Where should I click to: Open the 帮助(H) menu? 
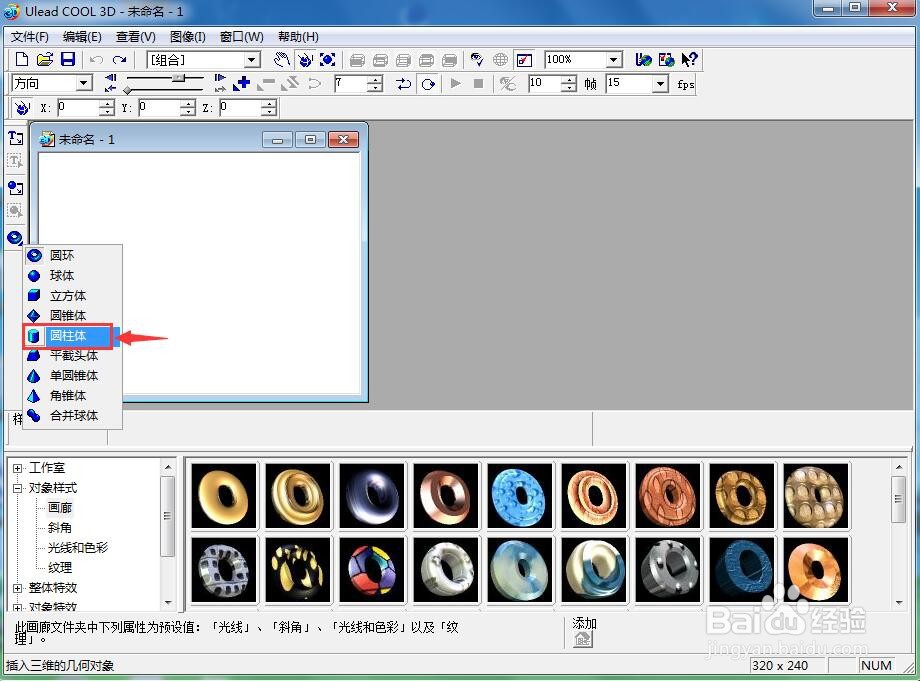(298, 37)
